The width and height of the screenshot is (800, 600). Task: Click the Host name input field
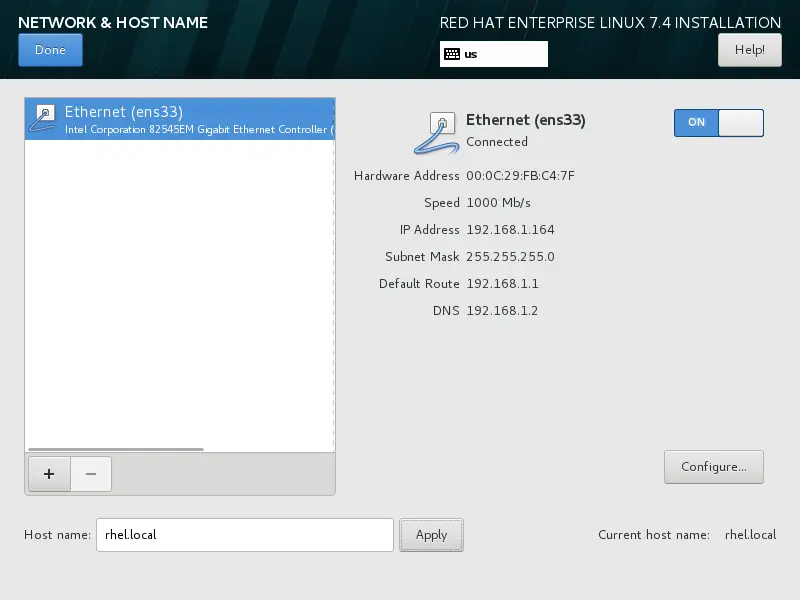tap(245, 535)
